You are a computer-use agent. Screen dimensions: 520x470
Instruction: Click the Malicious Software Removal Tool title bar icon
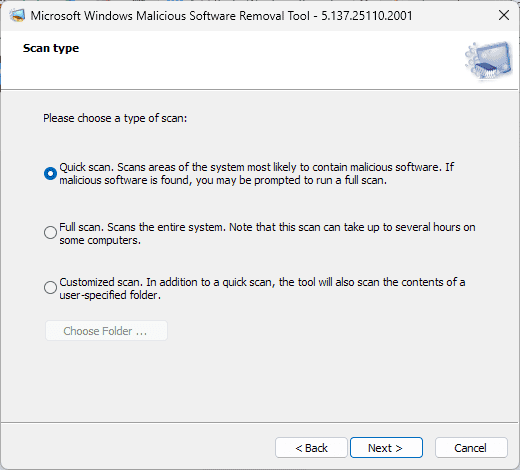(x=17, y=15)
